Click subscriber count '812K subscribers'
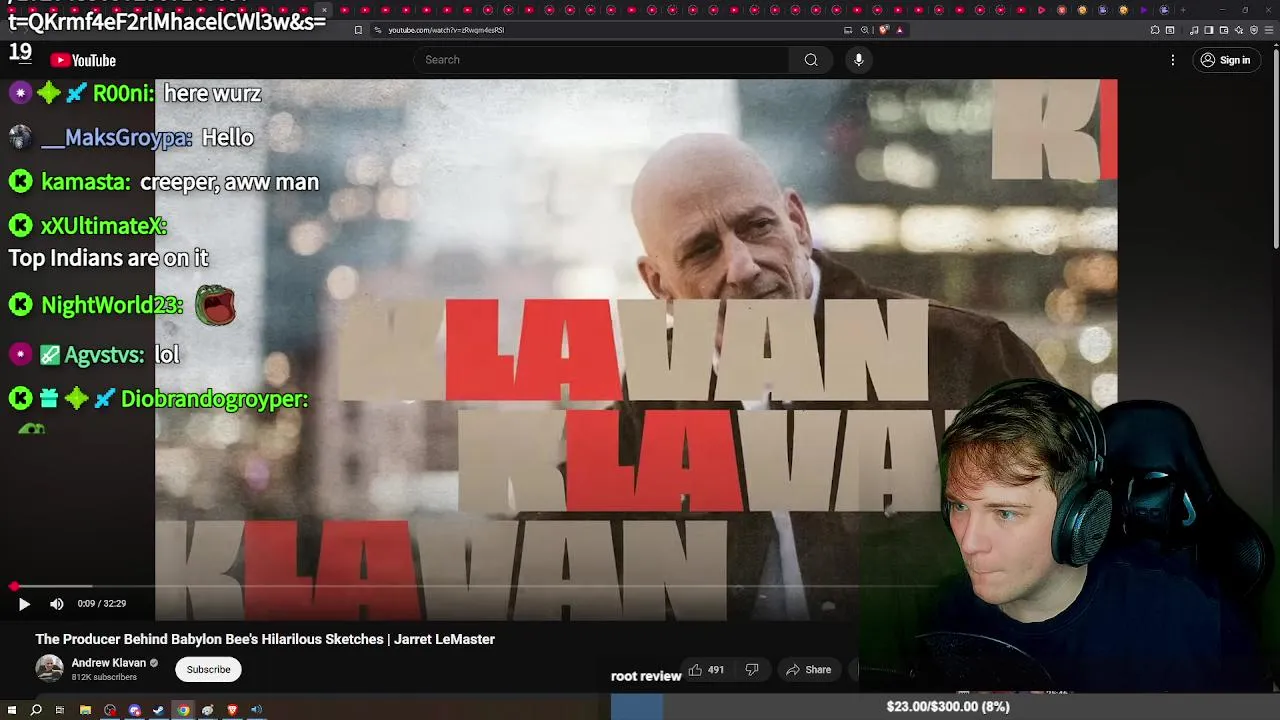Viewport: 1280px width, 720px height. [104, 677]
